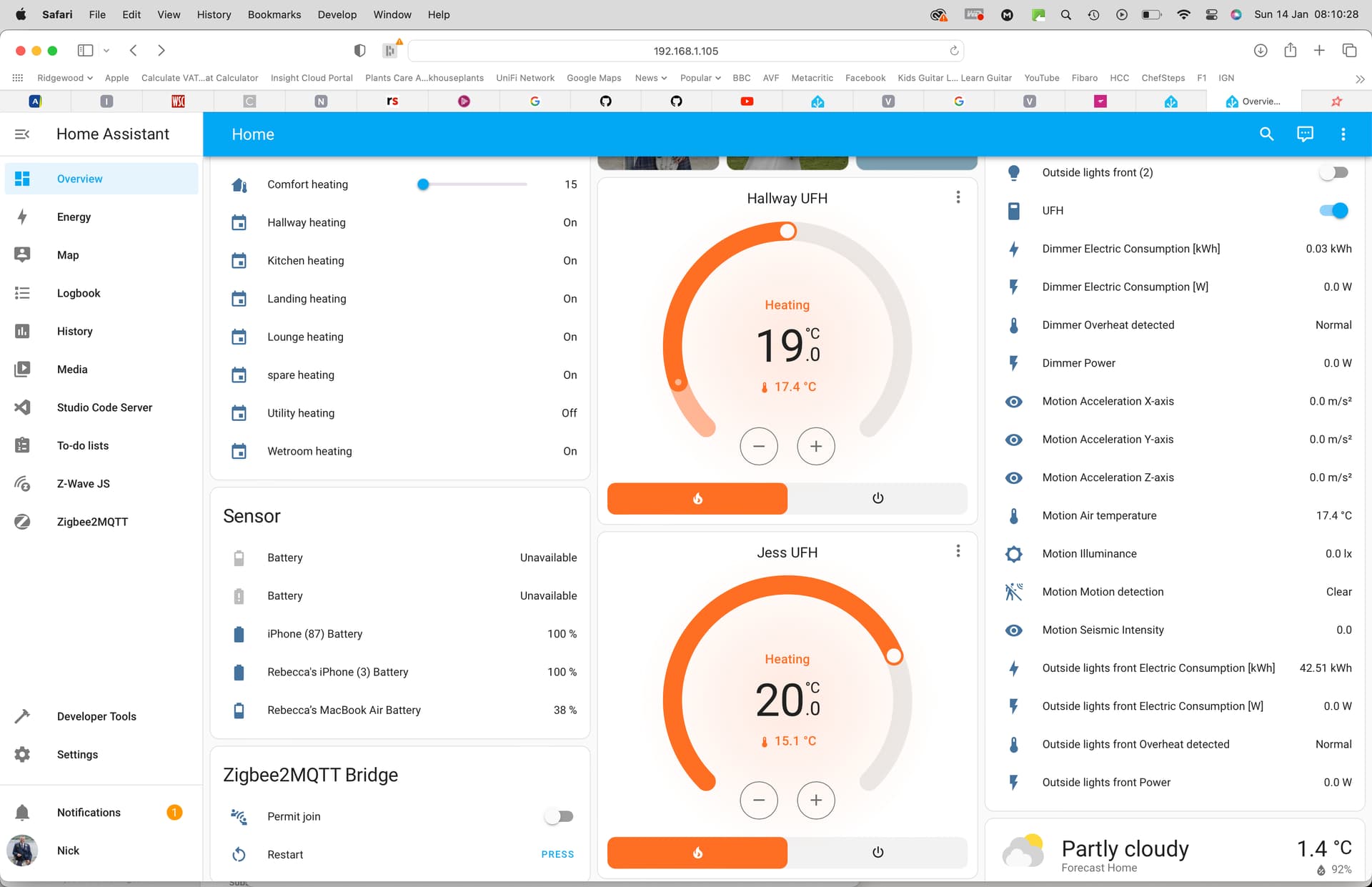Adjust the Comfort heating slider
This screenshot has height=887, width=1372.
pyautogui.click(x=423, y=184)
